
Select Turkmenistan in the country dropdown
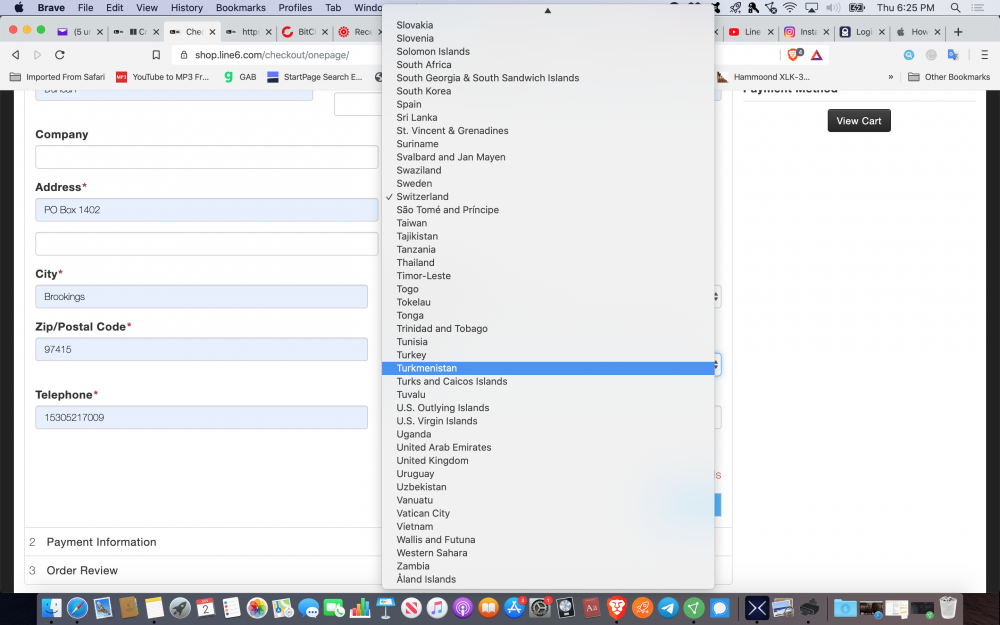[x=426, y=368]
